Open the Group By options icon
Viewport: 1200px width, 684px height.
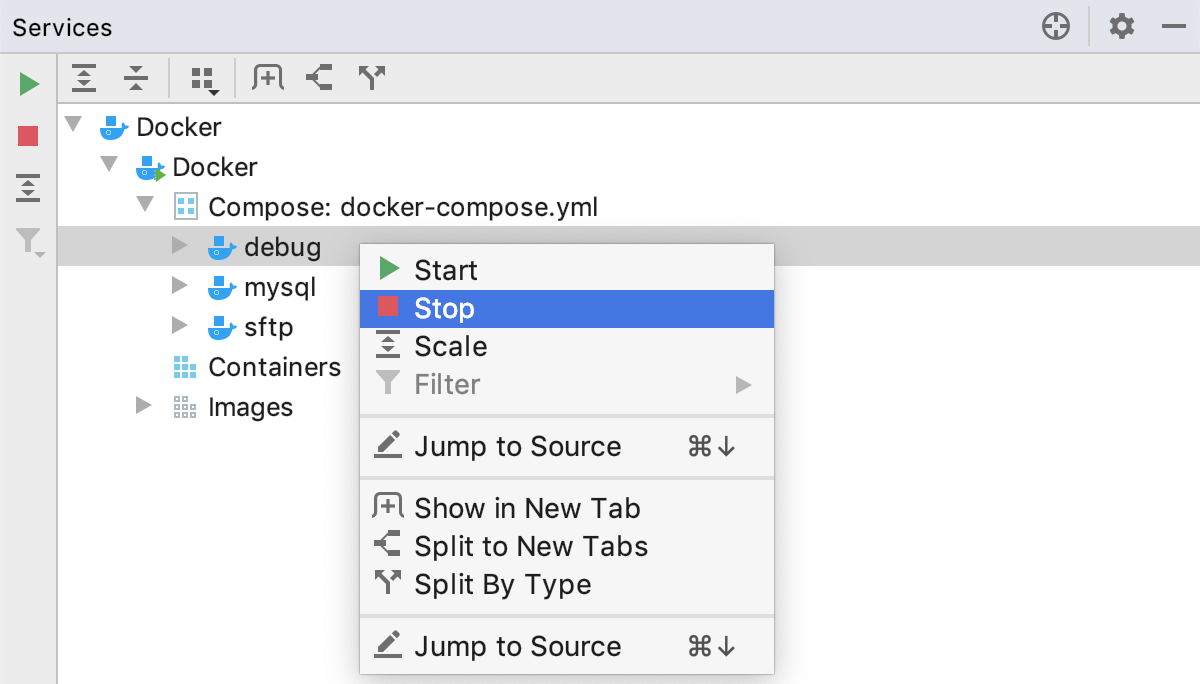point(200,77)
